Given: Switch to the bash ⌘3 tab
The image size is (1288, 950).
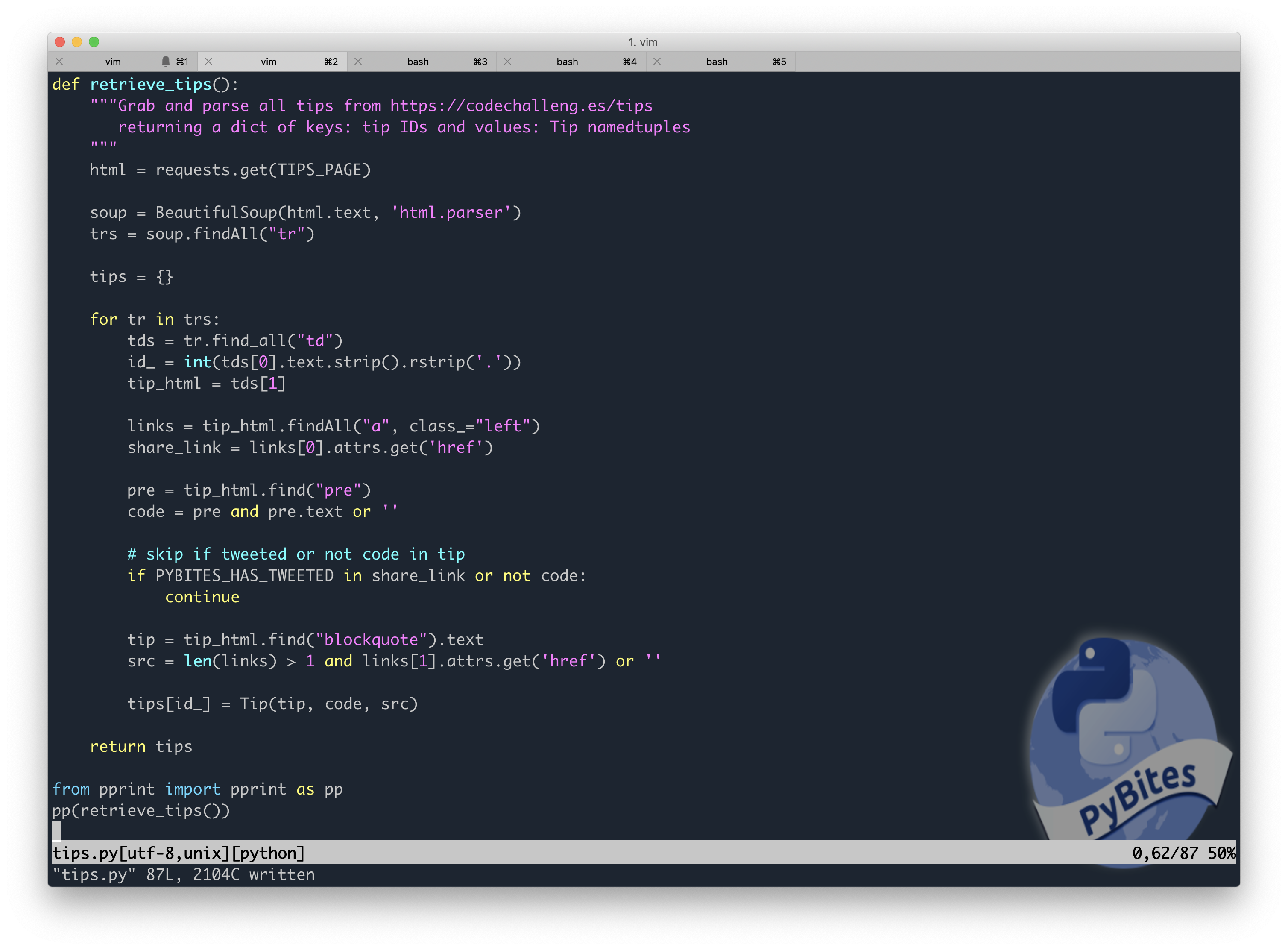Looking at the screenshot, I should (418, 62).
